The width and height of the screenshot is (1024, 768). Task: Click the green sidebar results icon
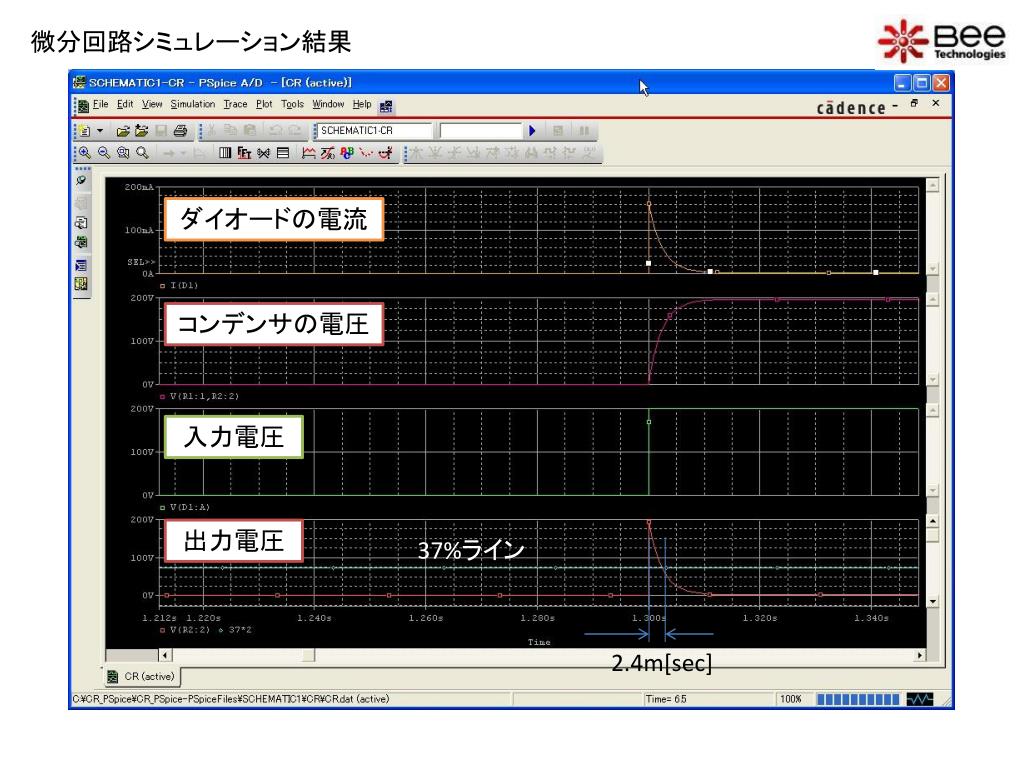(x=81, y=242)
